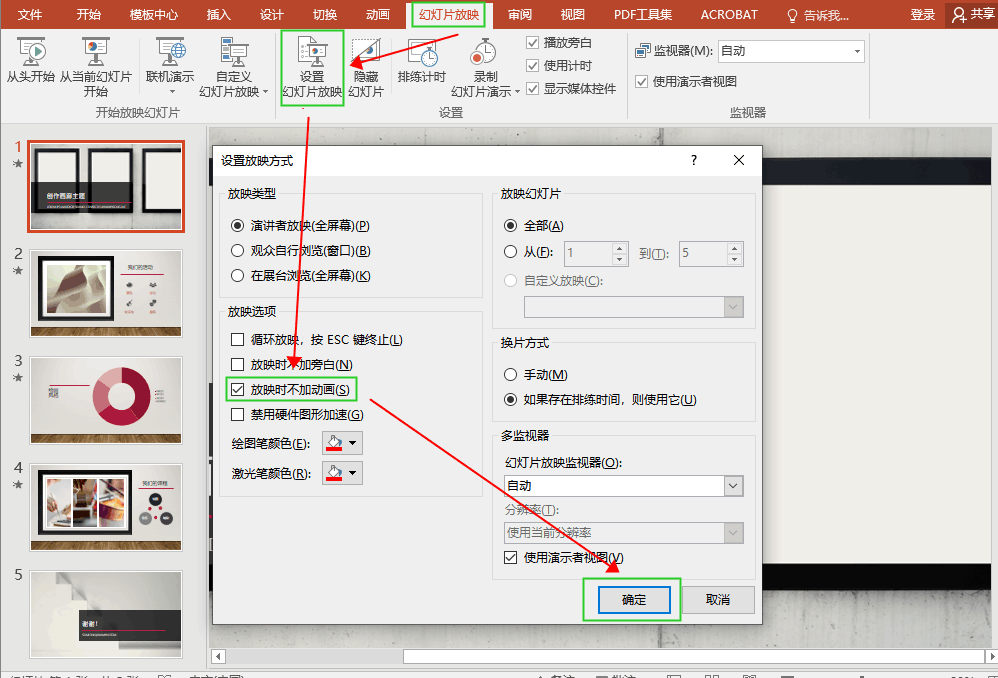This screenshot has height=678, width=998.
Task: Open 绘图笔颜色 dropdown arrow
Action: tap(353, 442)
